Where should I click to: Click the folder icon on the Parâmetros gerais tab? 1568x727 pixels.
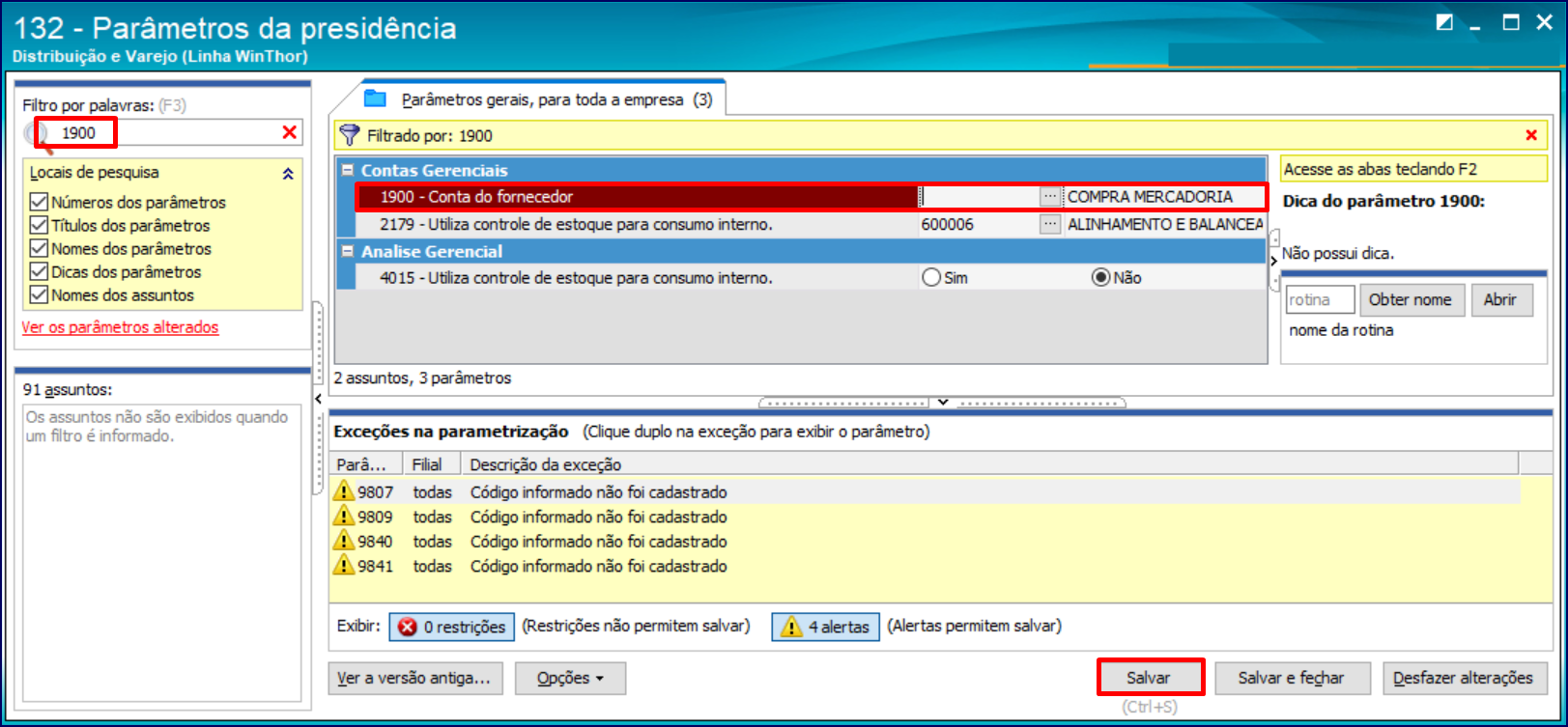point(376,98)
